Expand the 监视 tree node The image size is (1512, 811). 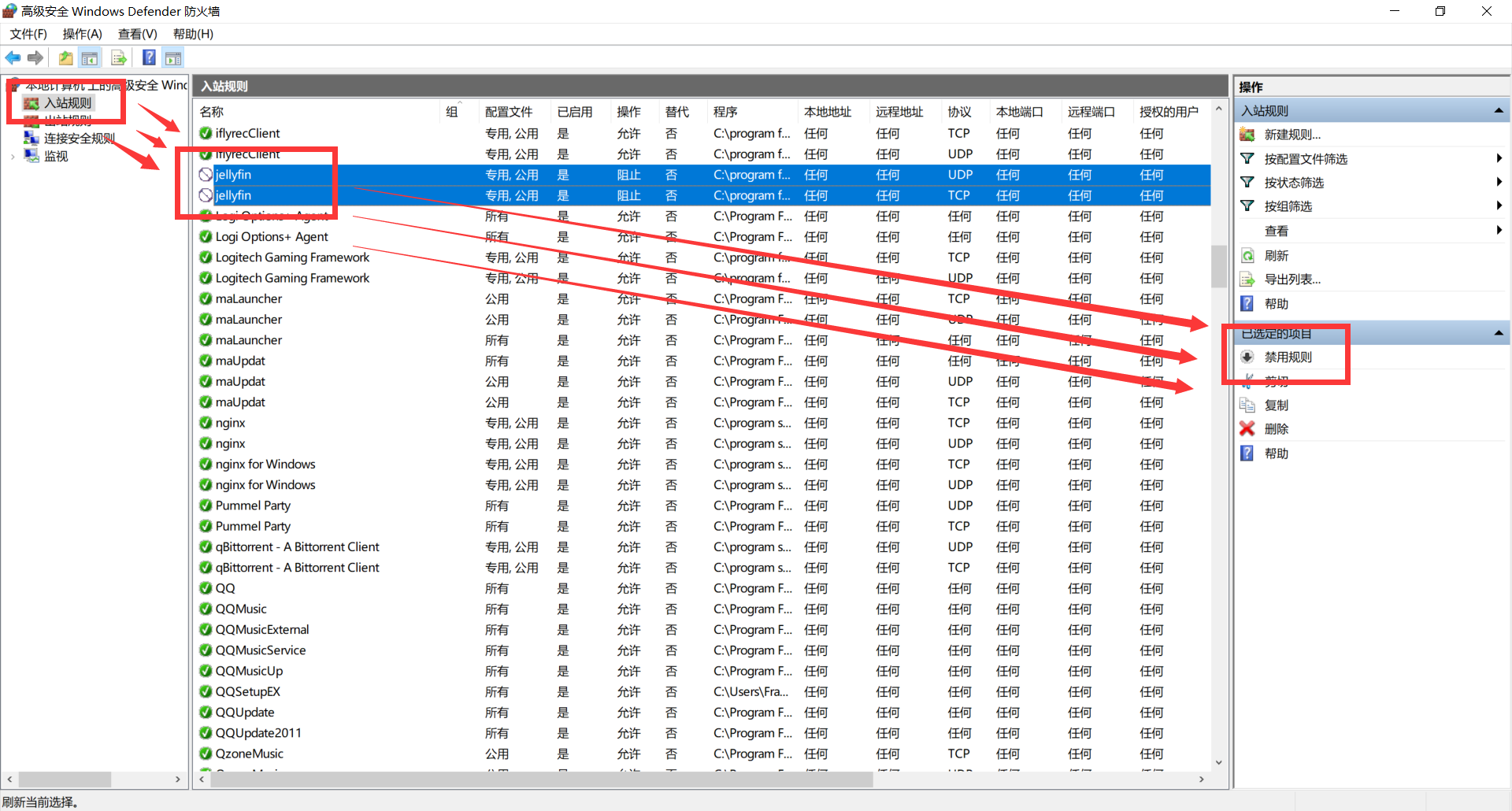(x=13, y=157)
